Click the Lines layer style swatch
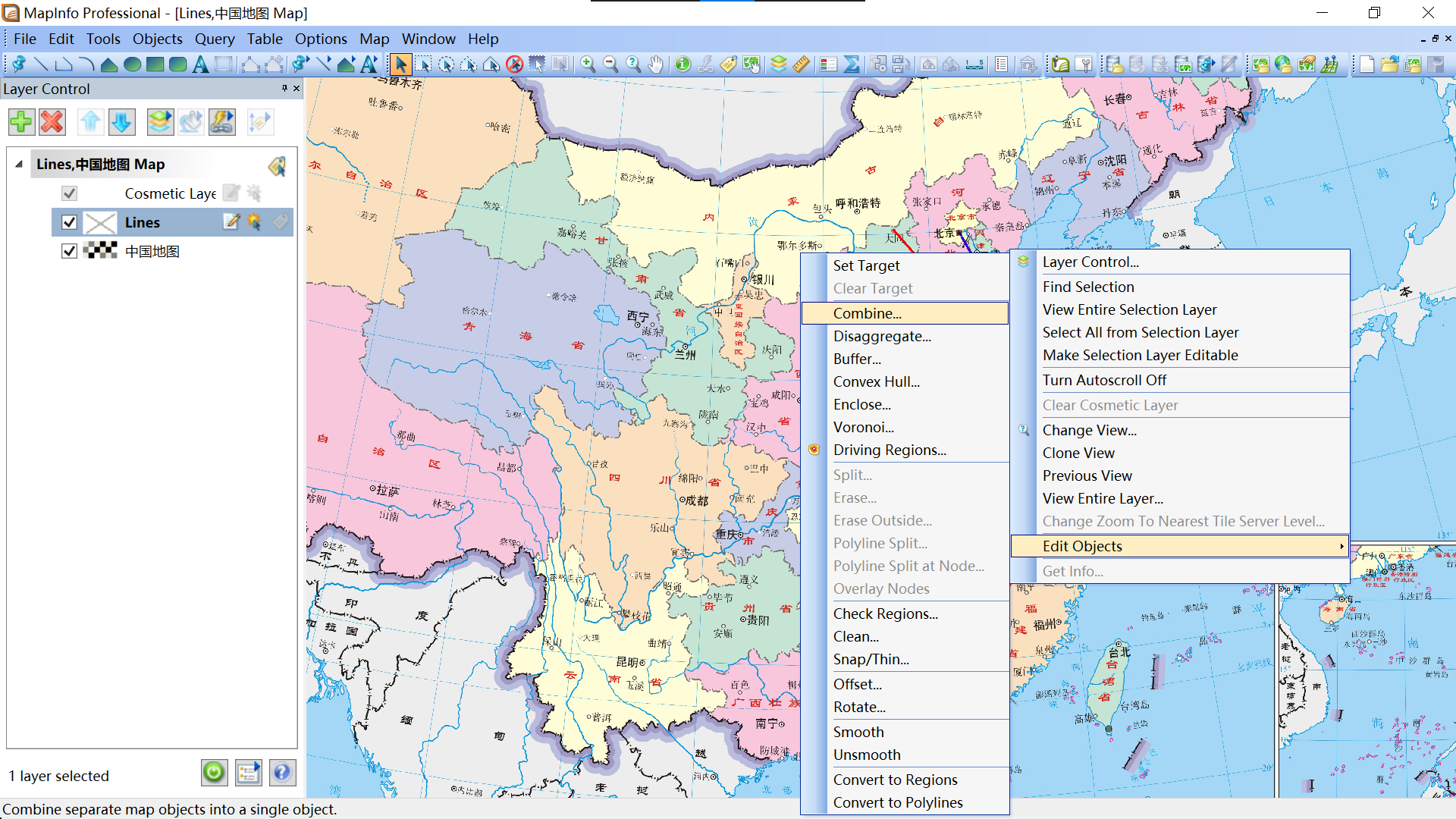Viewport: 1456px width, 819px height. (100, 222)
